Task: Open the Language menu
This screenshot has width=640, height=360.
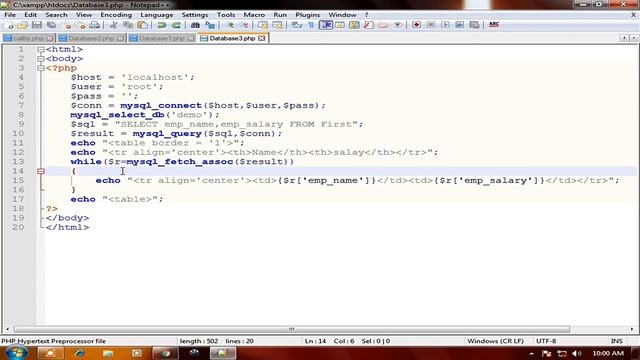Action: pyautogui.click(x=157, y=15)
